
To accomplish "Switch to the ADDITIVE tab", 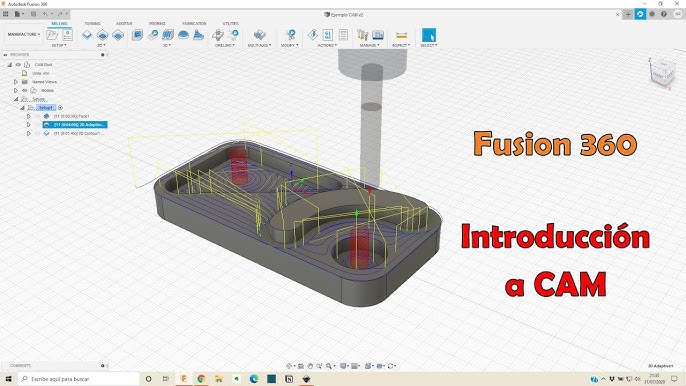I will coord(124,23).
